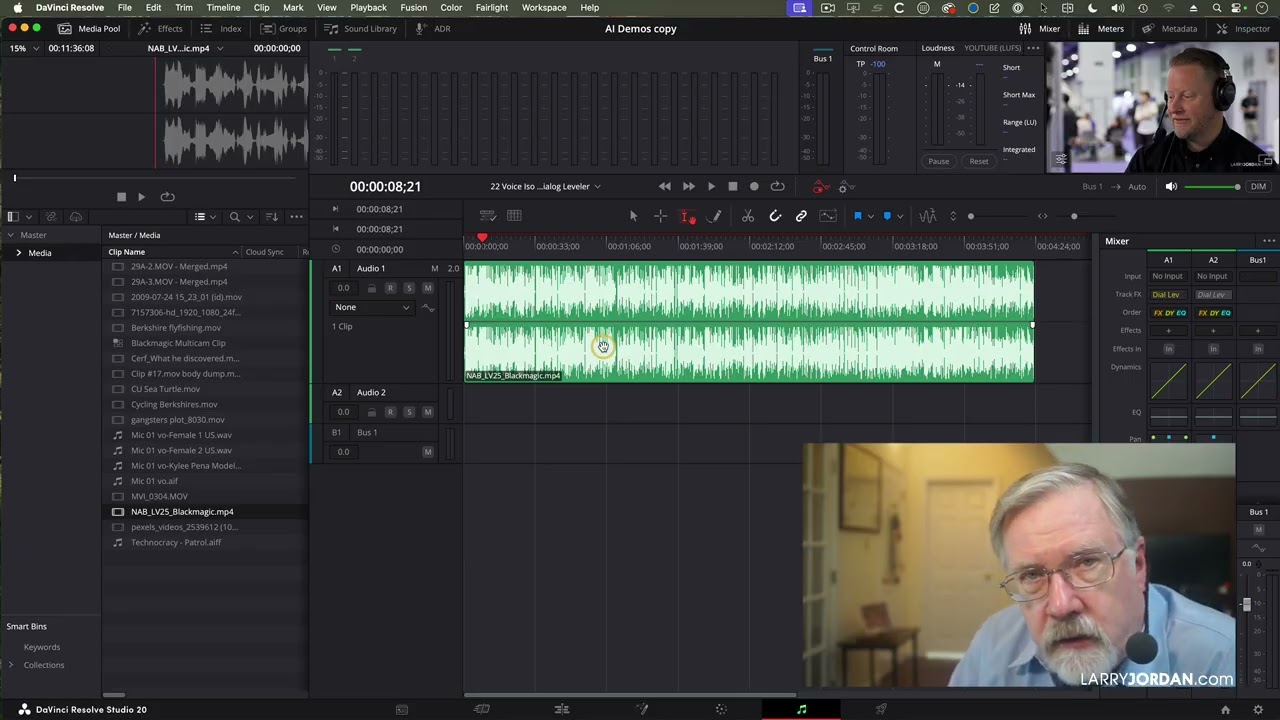
Task: Toggle timeline Snapping magnet icon
Action: [x=775, y=216]
